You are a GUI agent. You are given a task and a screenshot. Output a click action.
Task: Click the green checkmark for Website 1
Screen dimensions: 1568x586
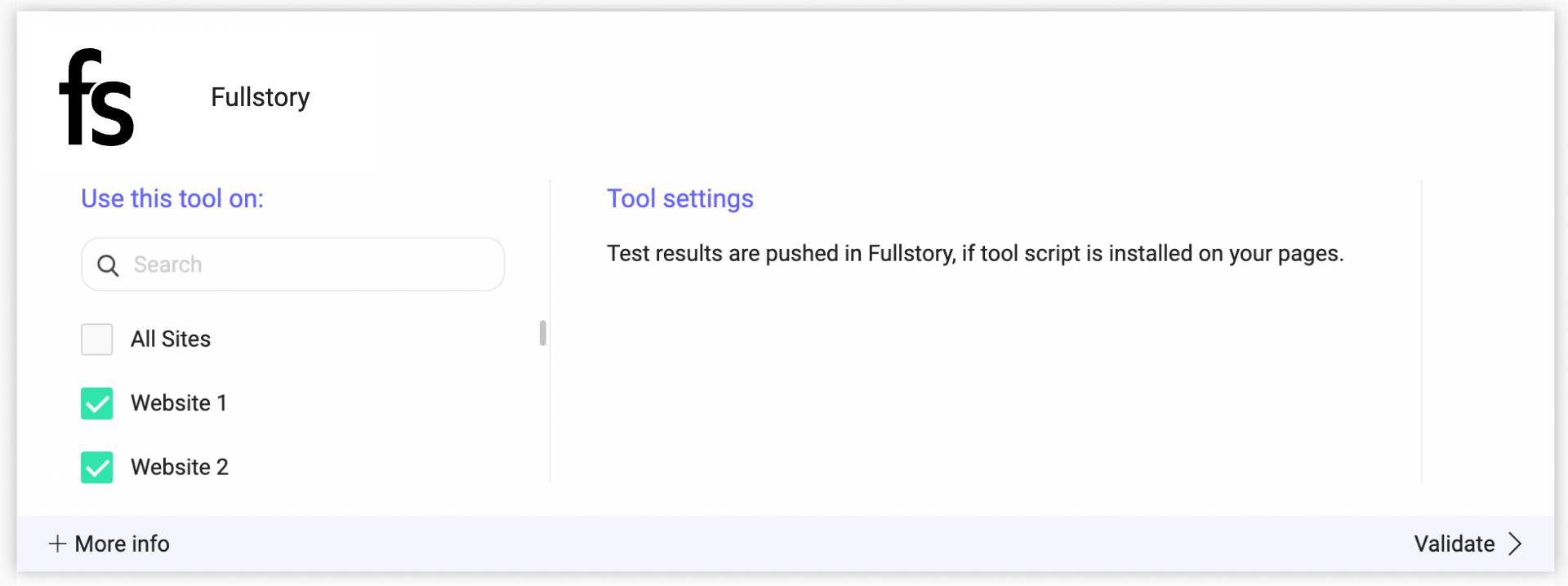[96, 403]
